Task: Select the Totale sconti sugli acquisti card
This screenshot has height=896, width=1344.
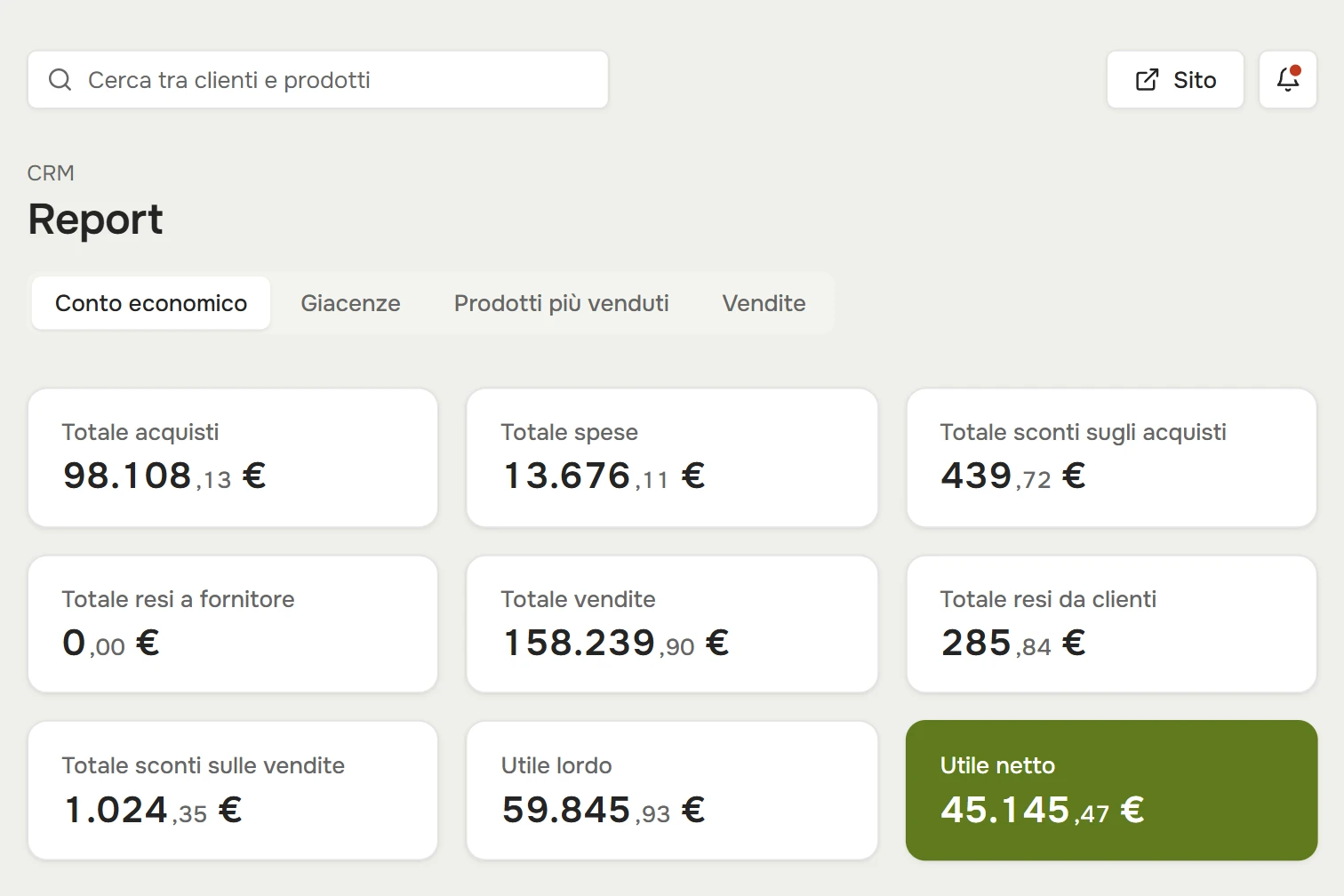Action: click(1111, 457)
